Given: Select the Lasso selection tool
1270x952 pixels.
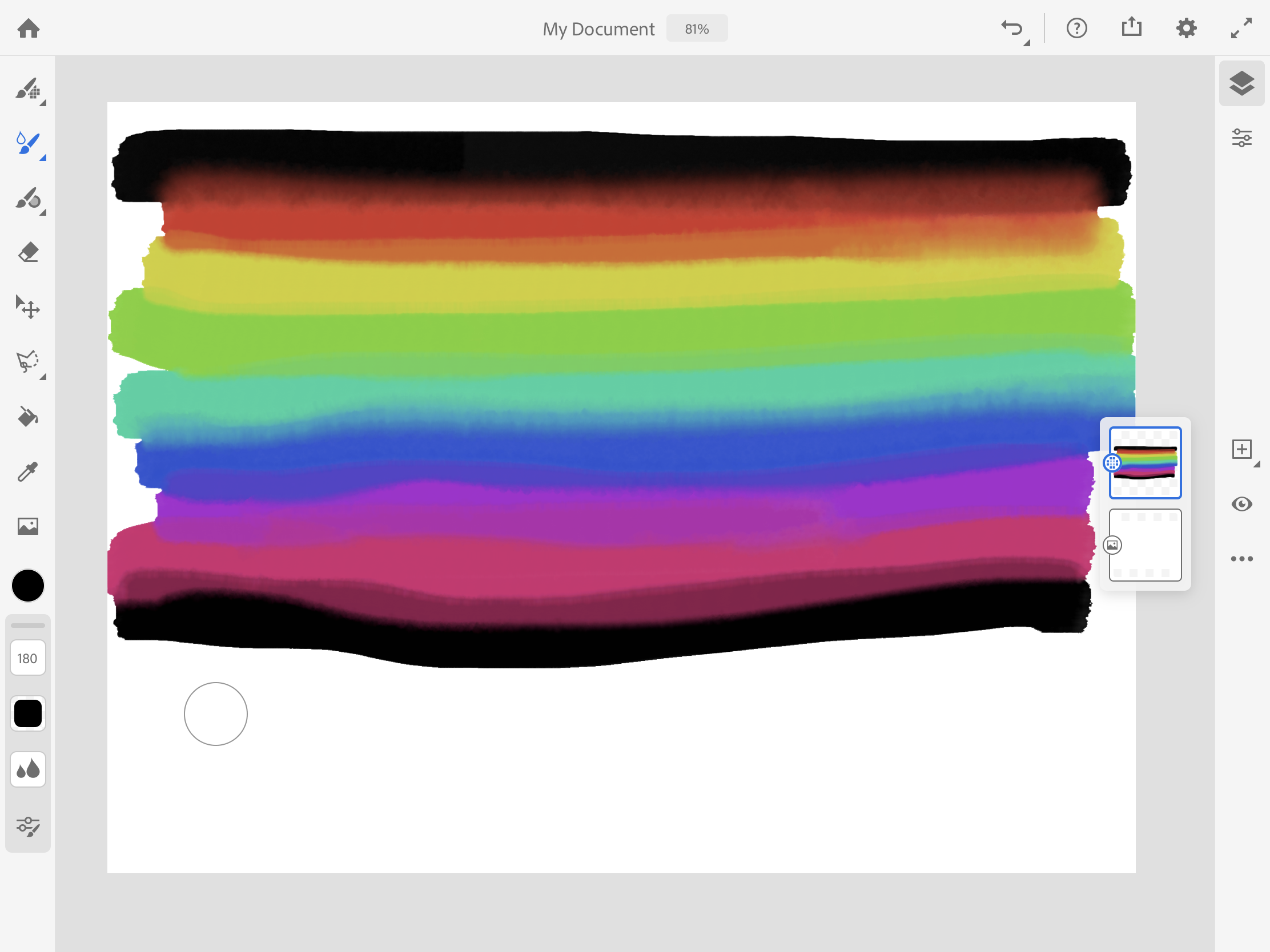Looking at the screenshot, I should click(x=28, y=362).
